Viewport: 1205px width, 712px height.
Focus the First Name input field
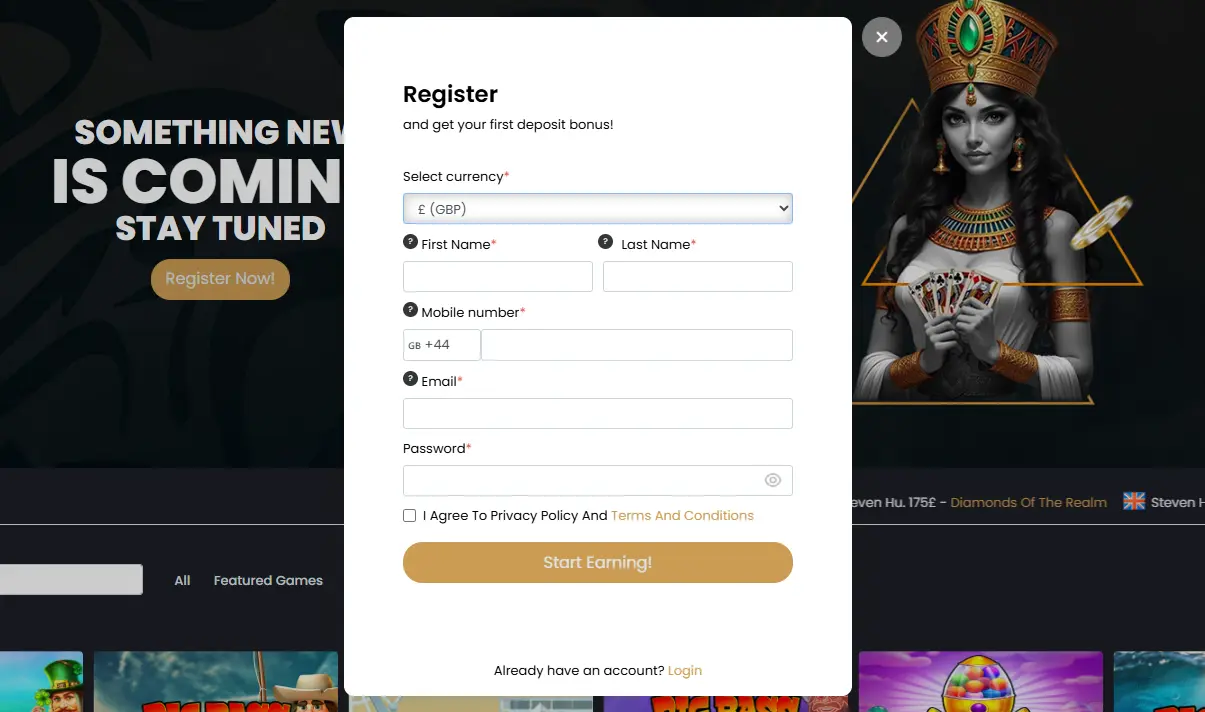pos(497,277)
